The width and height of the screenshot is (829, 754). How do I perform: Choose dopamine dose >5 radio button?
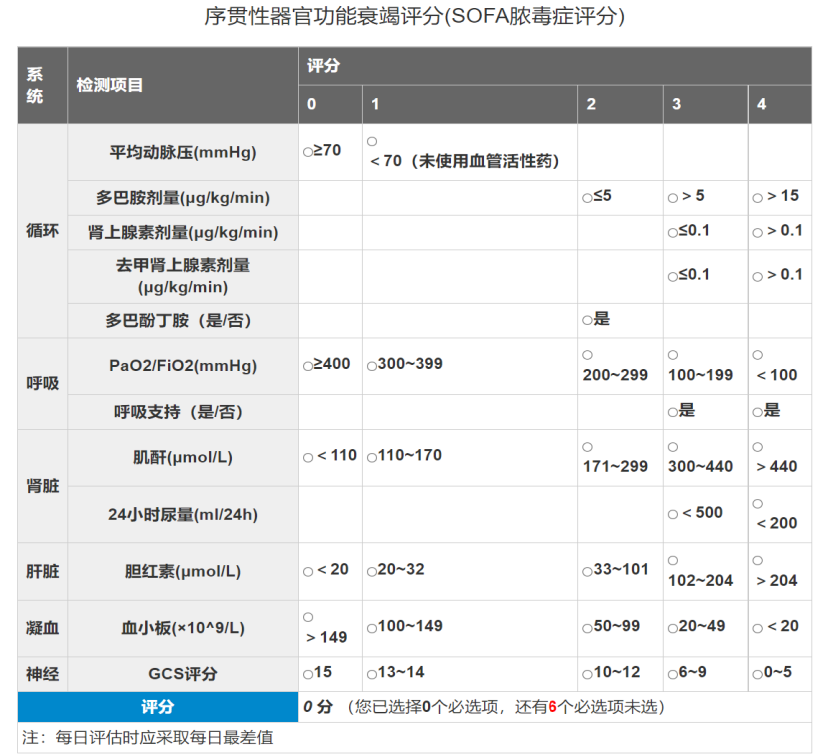click(x=673, y=198)
